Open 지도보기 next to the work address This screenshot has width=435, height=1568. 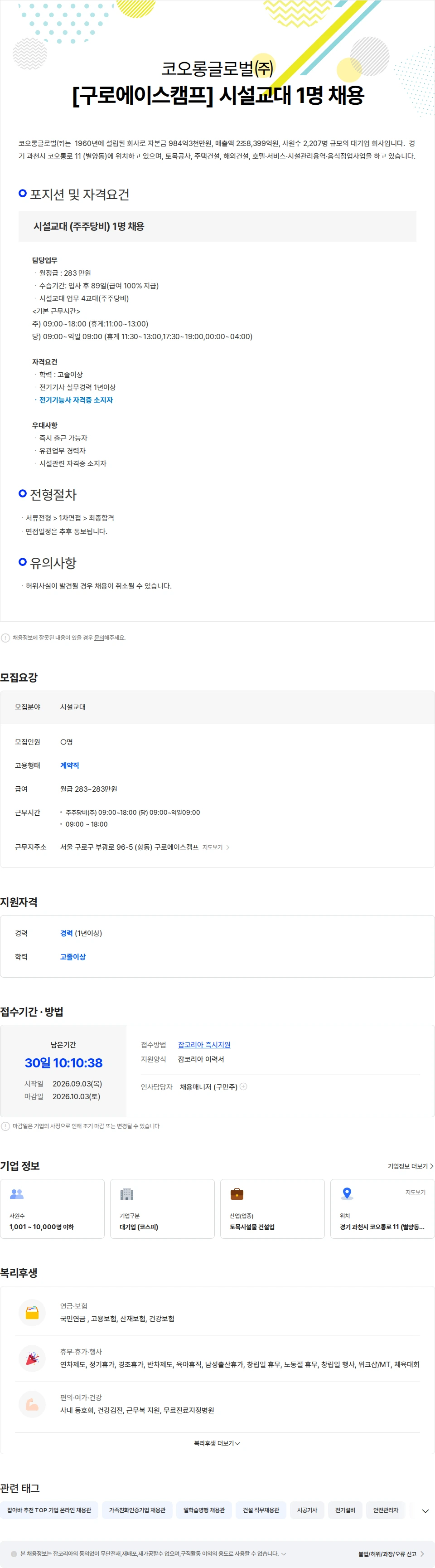pyautogui.click(x=213, y=847)
